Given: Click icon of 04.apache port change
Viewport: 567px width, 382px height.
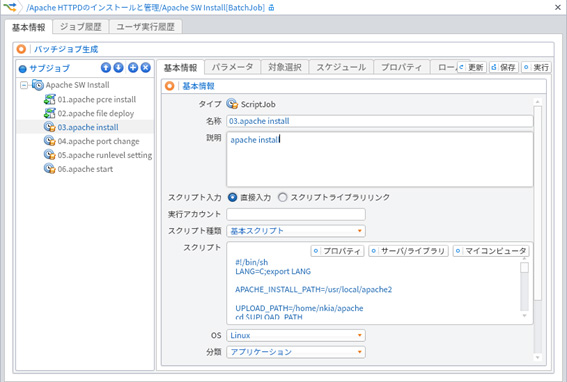Looking at the screenshot, I should click(x=50, y=141).
